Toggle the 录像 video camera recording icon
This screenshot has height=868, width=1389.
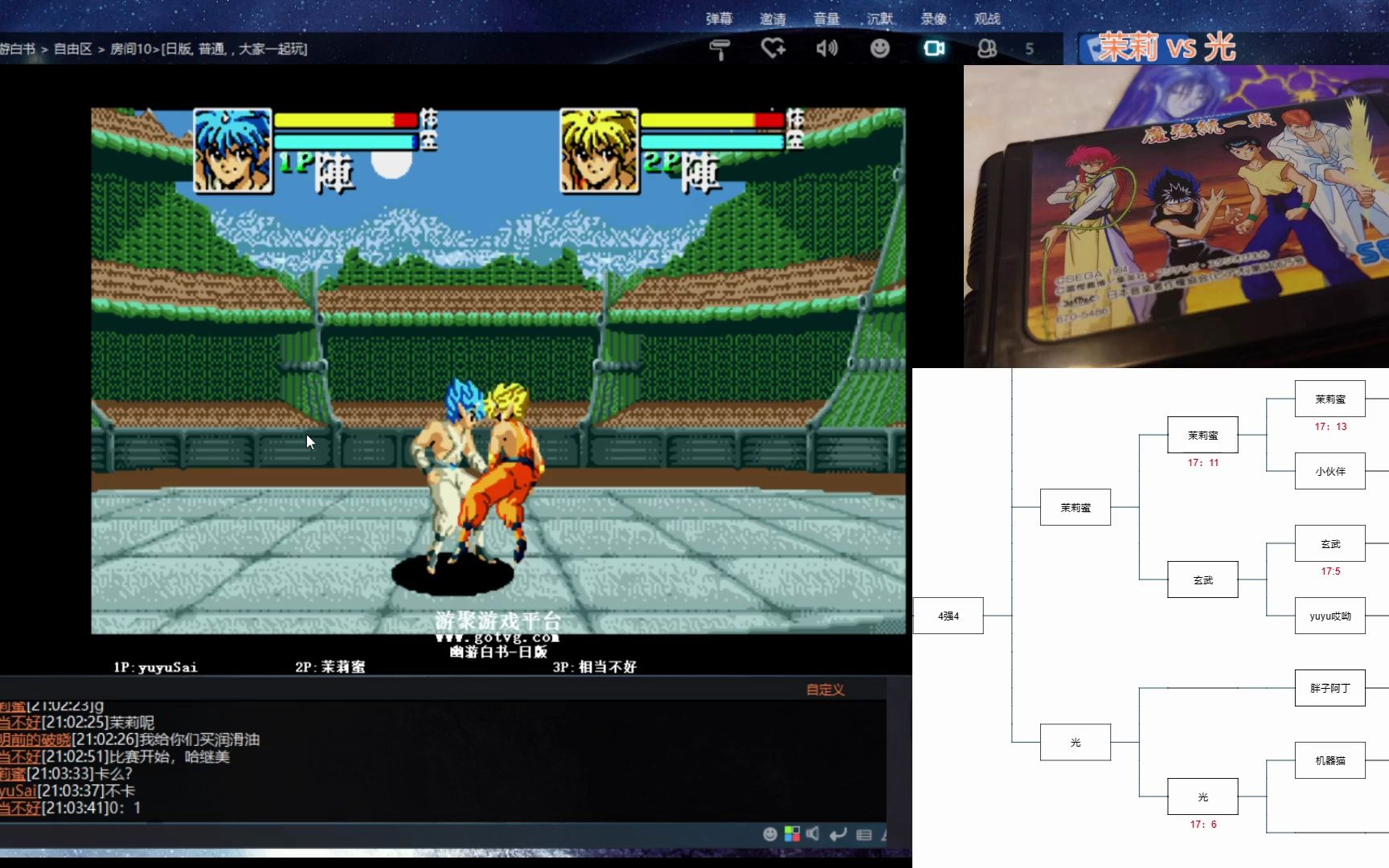tap(934, 48)
